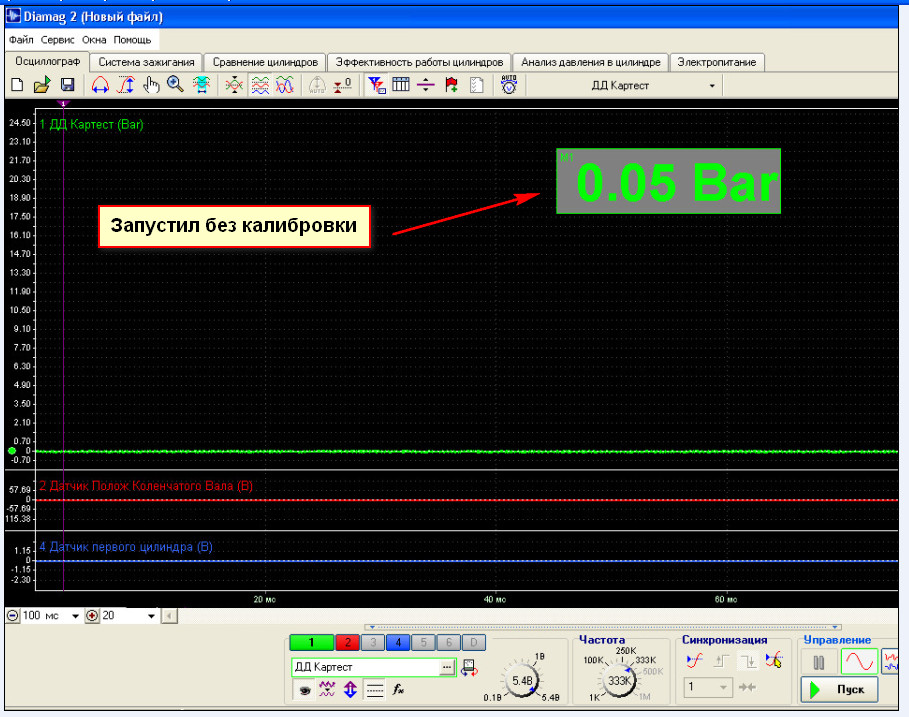Switch to the Осциллограф tab
This screenshot has width=909, height=717.
[x=48, y=61]
